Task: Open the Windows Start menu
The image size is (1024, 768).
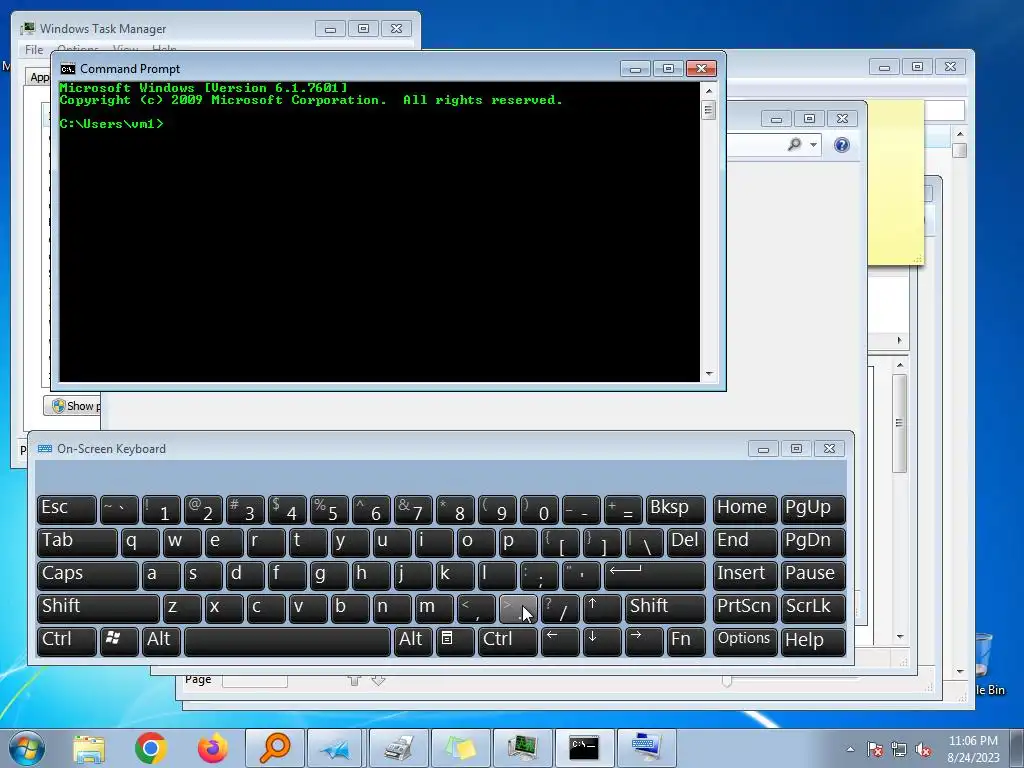Action: click(26, 748)
